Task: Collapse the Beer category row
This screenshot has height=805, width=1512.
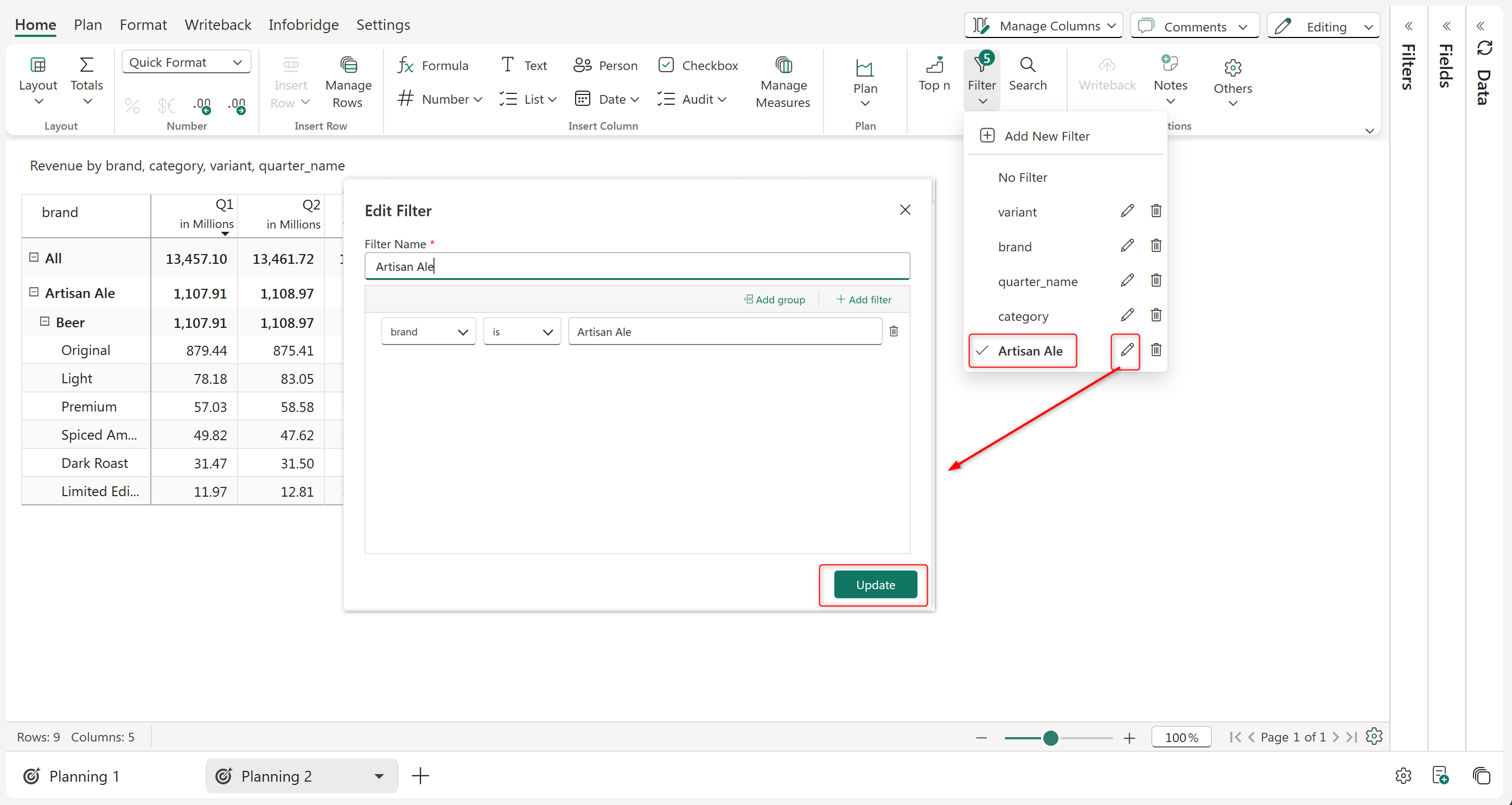Action: (x=44, y=322)
